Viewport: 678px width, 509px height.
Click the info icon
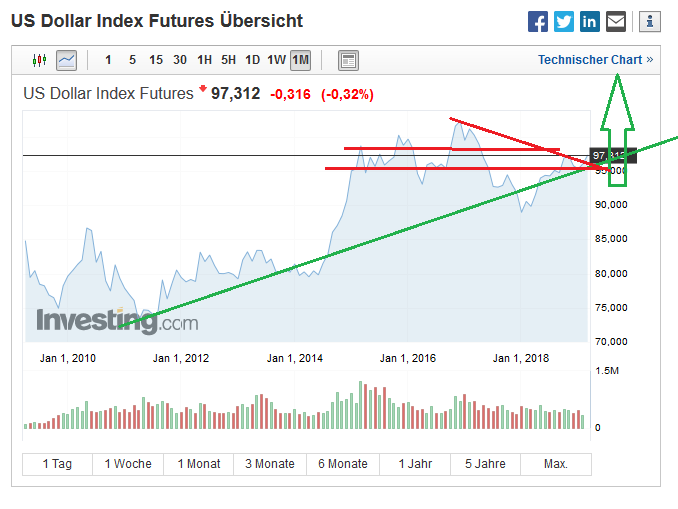649,21
